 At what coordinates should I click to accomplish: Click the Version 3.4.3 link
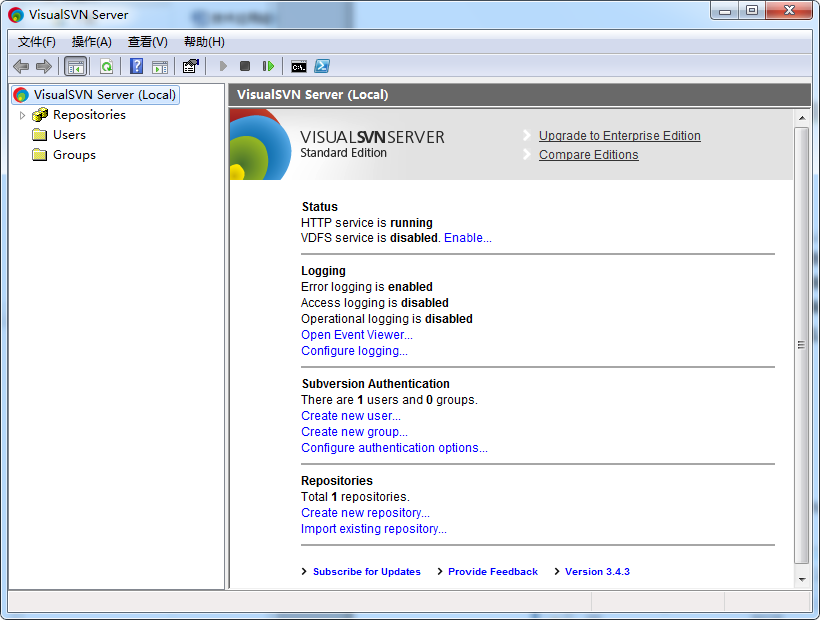click(x=597, y=571)
